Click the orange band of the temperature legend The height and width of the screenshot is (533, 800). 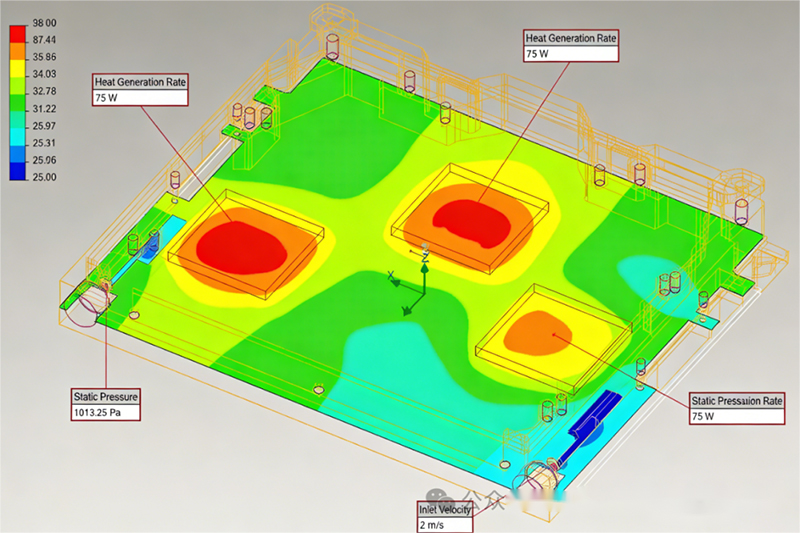coord(17,51)
